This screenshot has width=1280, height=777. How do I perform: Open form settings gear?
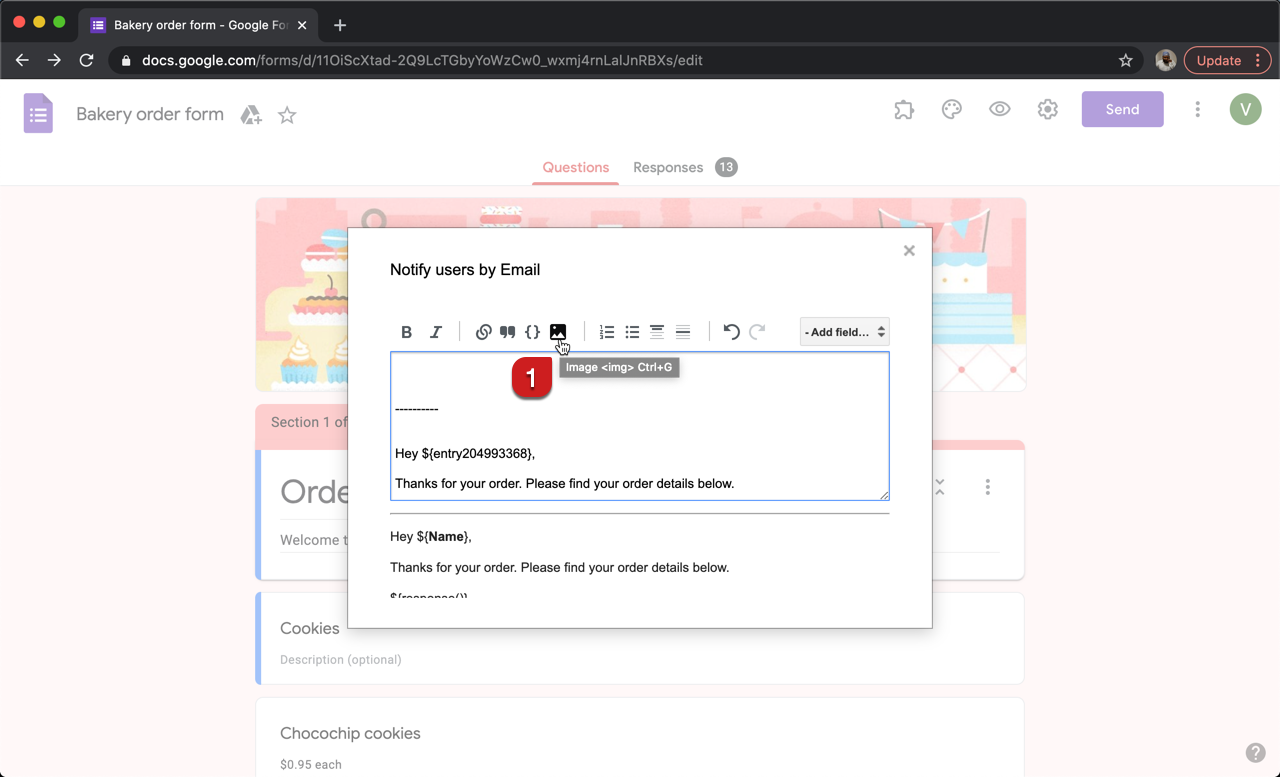tap(1047, 110)
